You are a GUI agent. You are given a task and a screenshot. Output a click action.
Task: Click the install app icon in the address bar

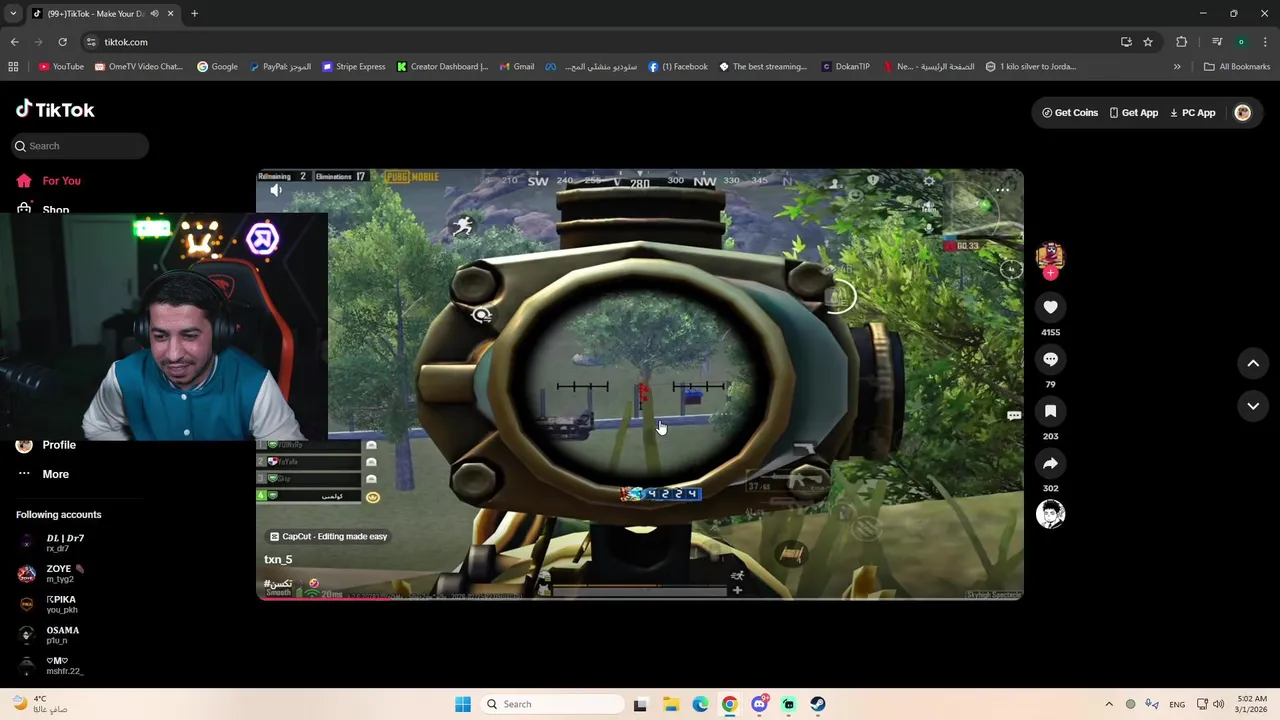click(x=1126, y=42)
